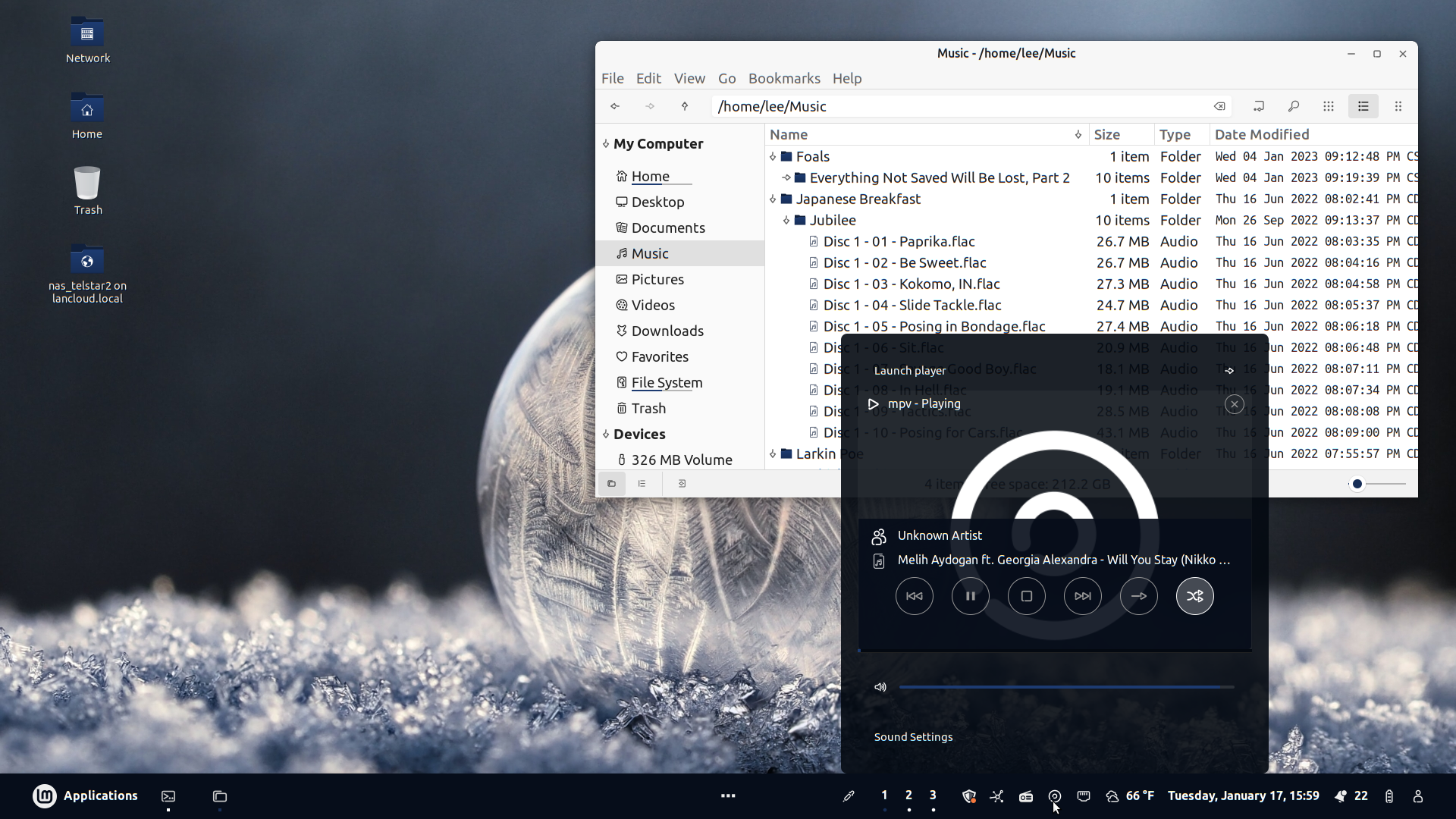Click Launch player entry
The width and height of the screenshot is (1456, 819).
(x=909, y=371)
